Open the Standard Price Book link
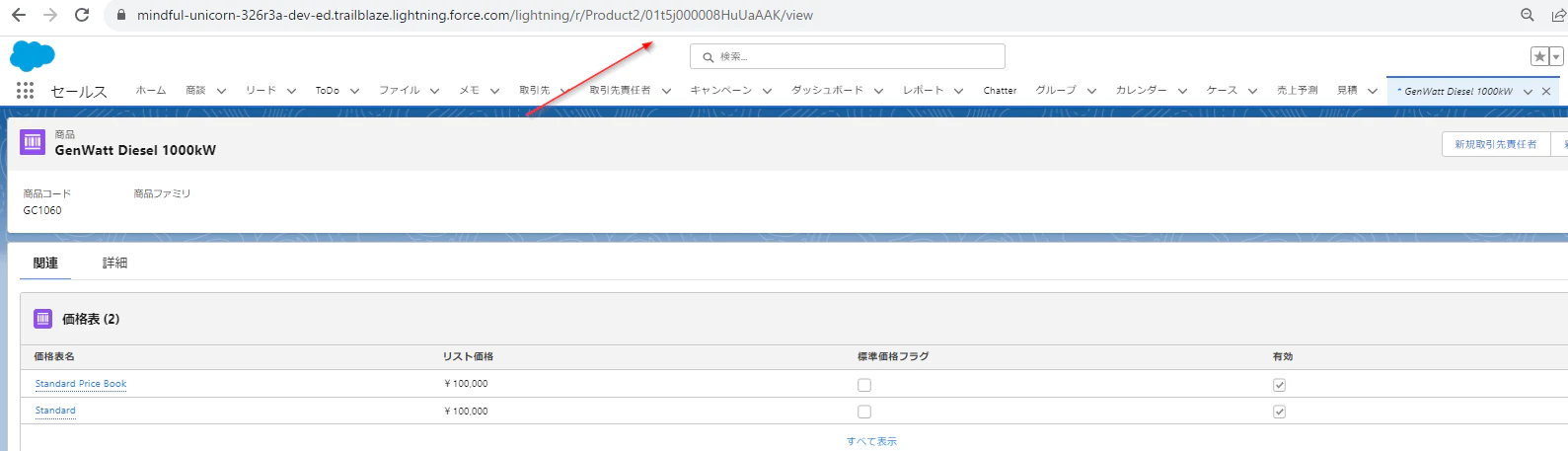1568x451 pixels. [81, 384]
